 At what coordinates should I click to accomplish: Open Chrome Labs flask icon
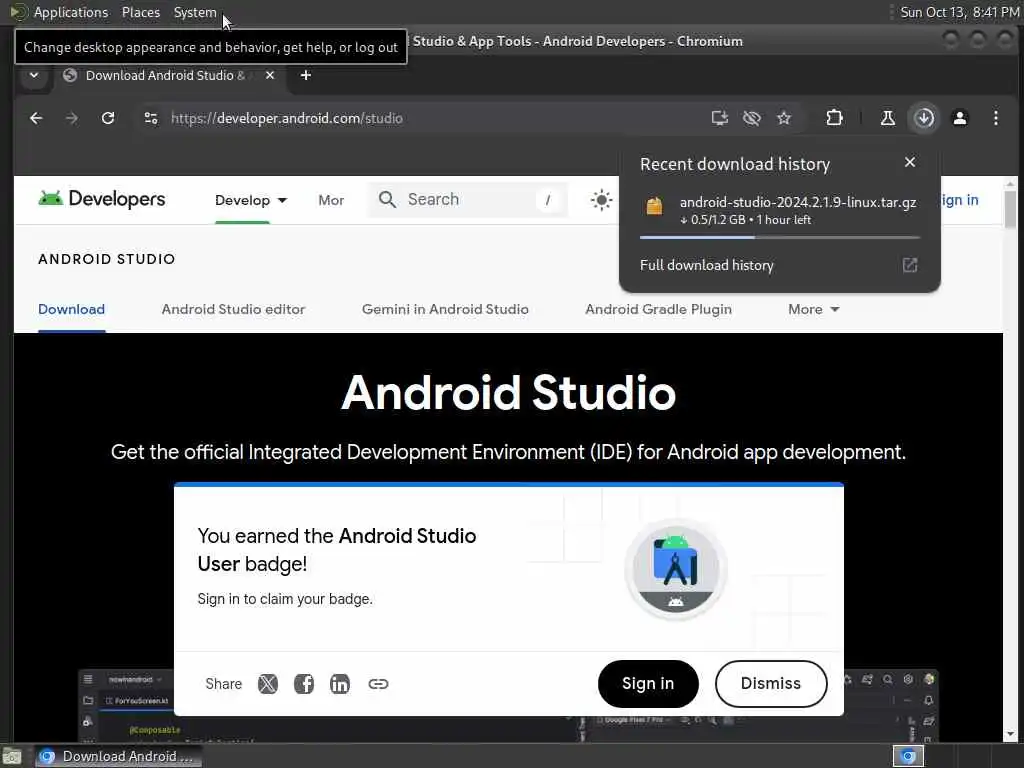click(888, 118)
